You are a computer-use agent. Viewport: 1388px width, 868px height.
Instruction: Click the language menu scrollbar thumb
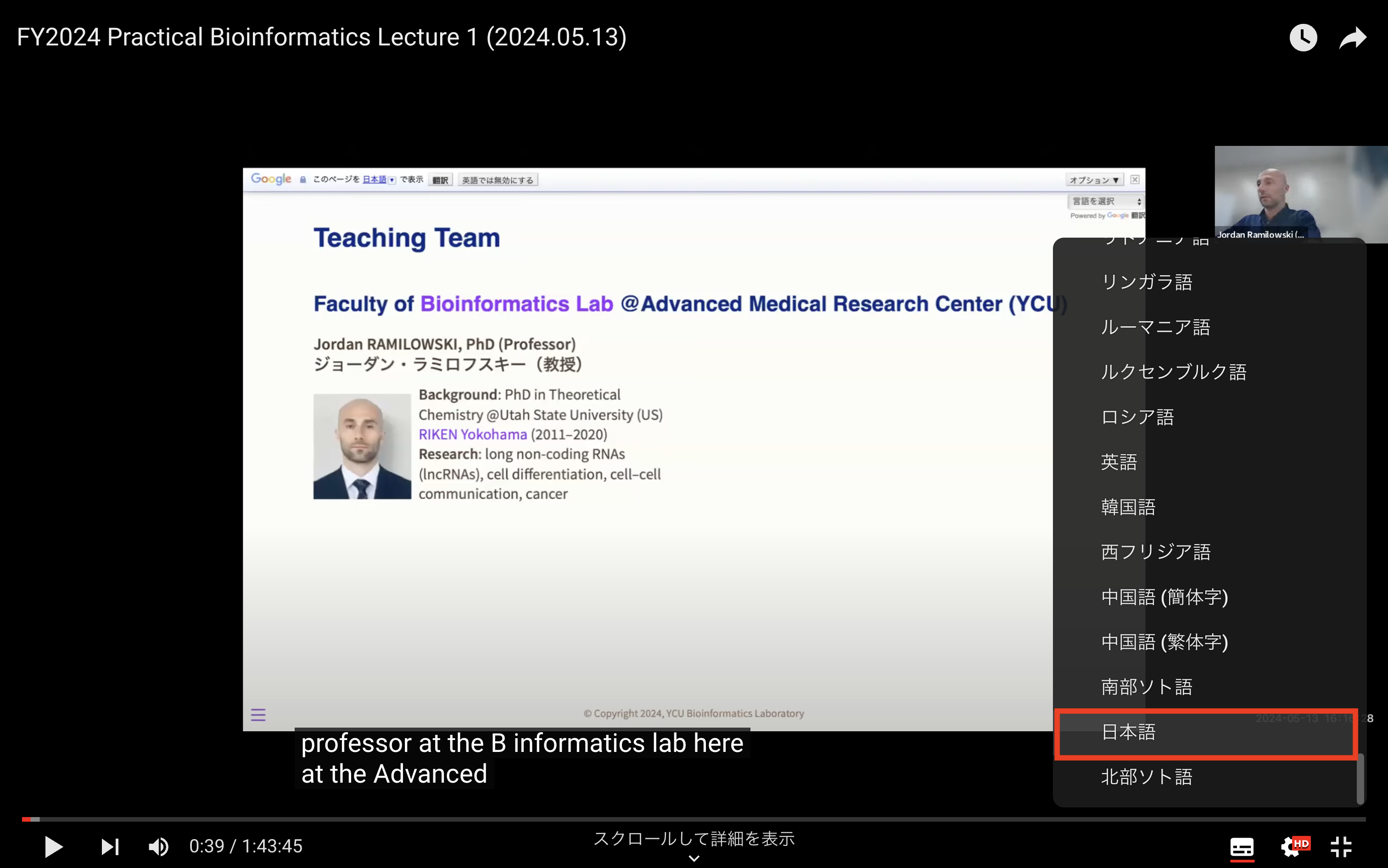coord(1360,779)
